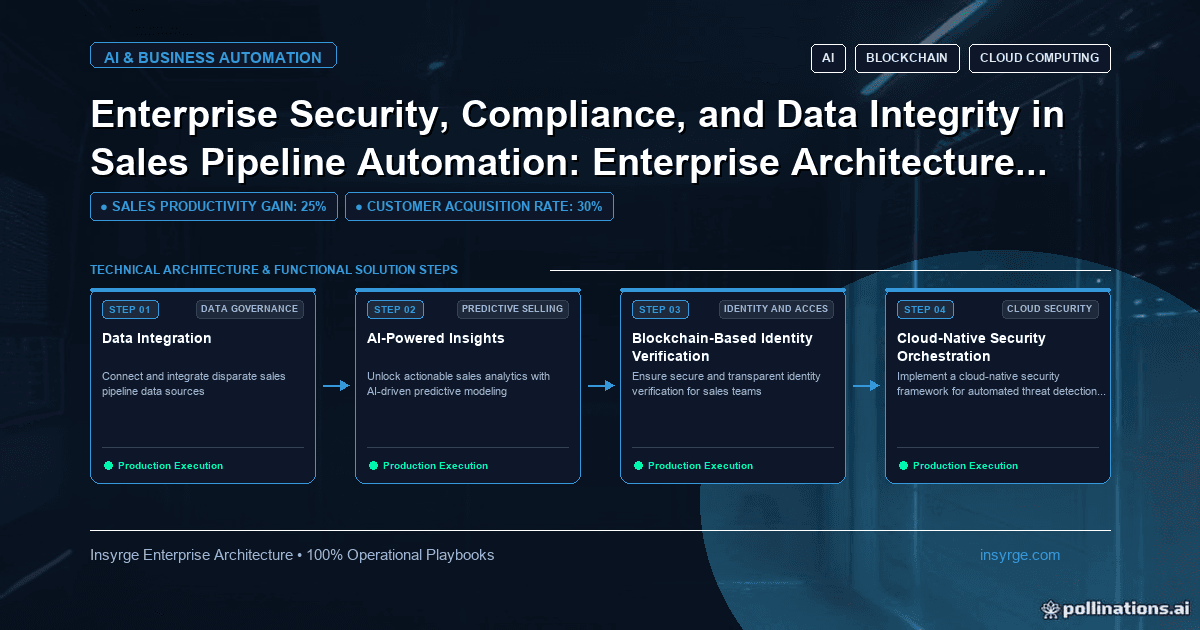The height and width of the screenshot is (630, 1200).
Task: Click the Step 01 label
Action: point(130,310)
